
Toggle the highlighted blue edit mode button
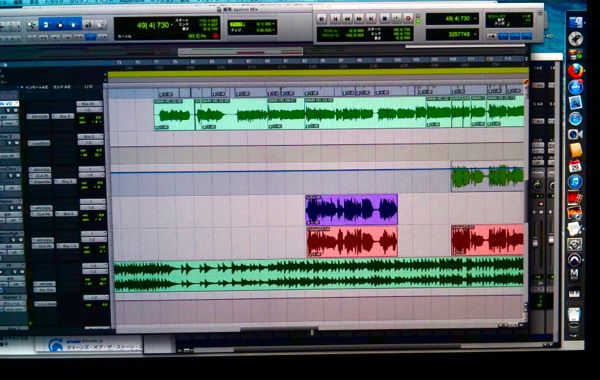[x=91, y=37]
